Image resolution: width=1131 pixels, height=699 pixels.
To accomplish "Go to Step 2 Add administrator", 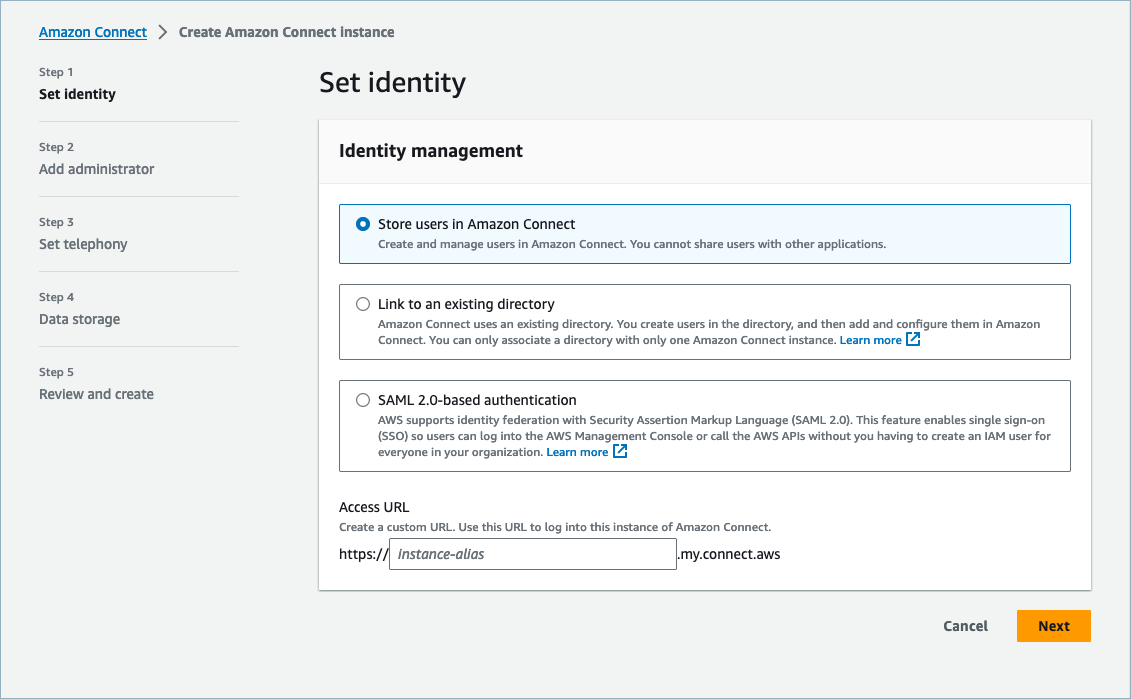I will (x=96, y=168).
